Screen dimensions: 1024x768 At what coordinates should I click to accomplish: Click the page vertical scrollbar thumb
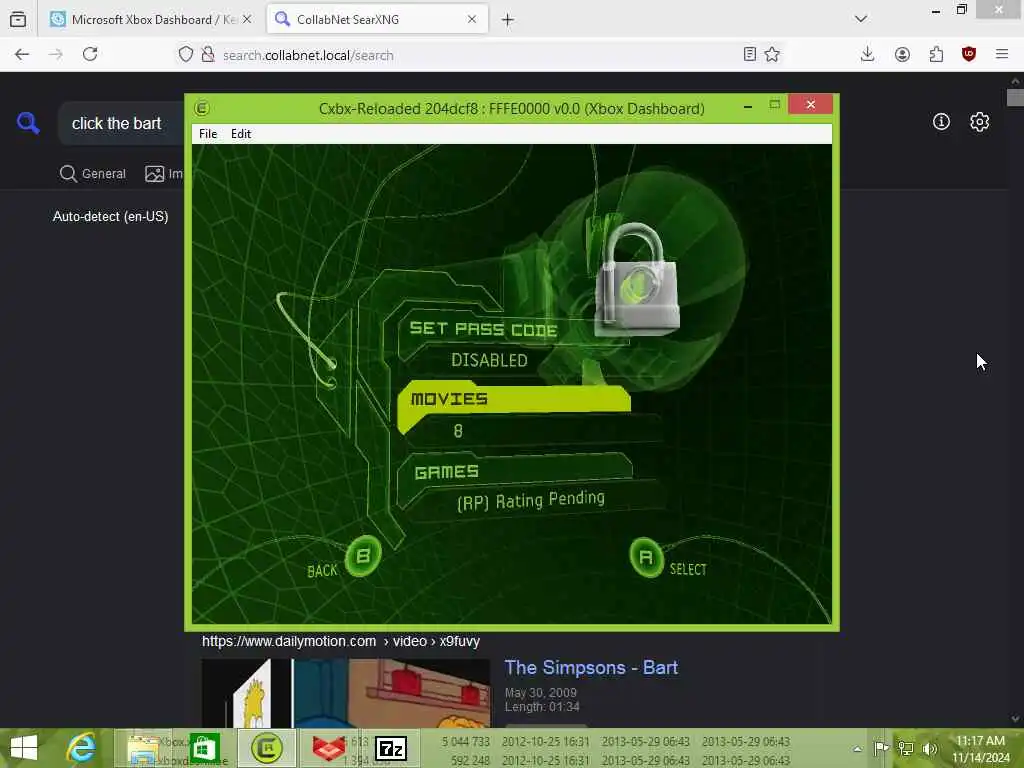click(1015, 98)
